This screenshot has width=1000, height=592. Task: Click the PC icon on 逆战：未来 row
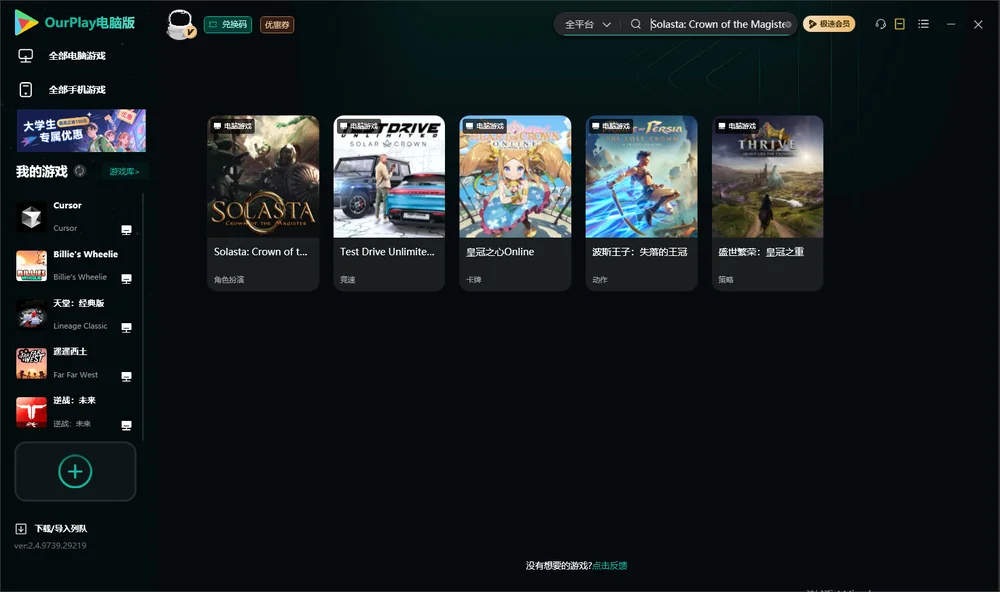click(x=126, y=426)
